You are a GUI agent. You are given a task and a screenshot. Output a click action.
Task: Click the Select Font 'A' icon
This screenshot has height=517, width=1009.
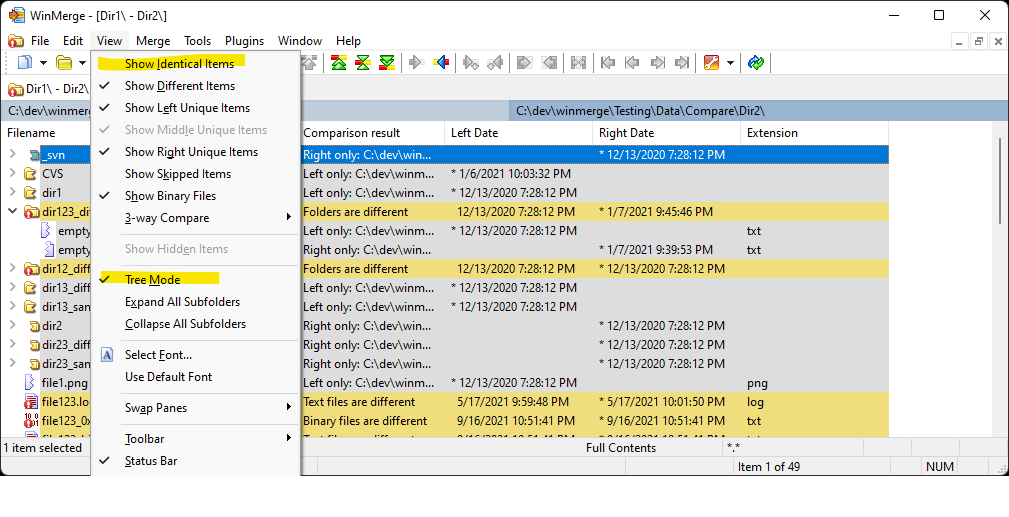coord(107,355)
